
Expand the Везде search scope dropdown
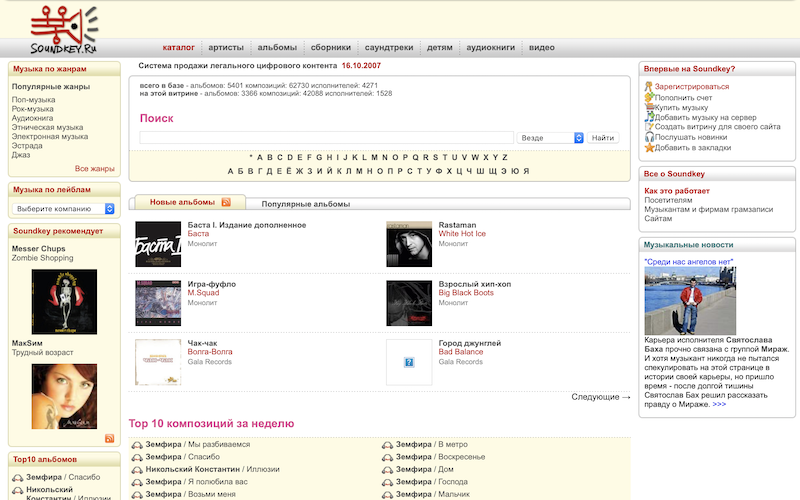click(549, 138)
